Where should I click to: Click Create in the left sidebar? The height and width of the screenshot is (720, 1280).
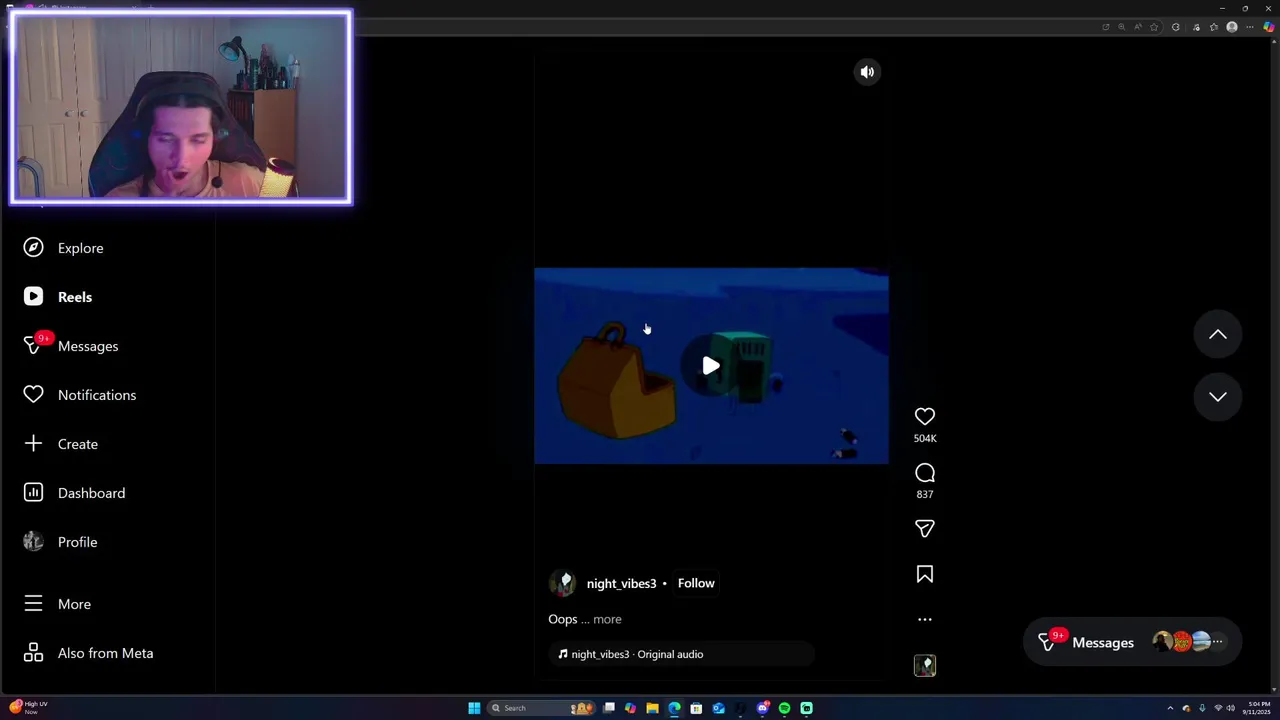61,444
